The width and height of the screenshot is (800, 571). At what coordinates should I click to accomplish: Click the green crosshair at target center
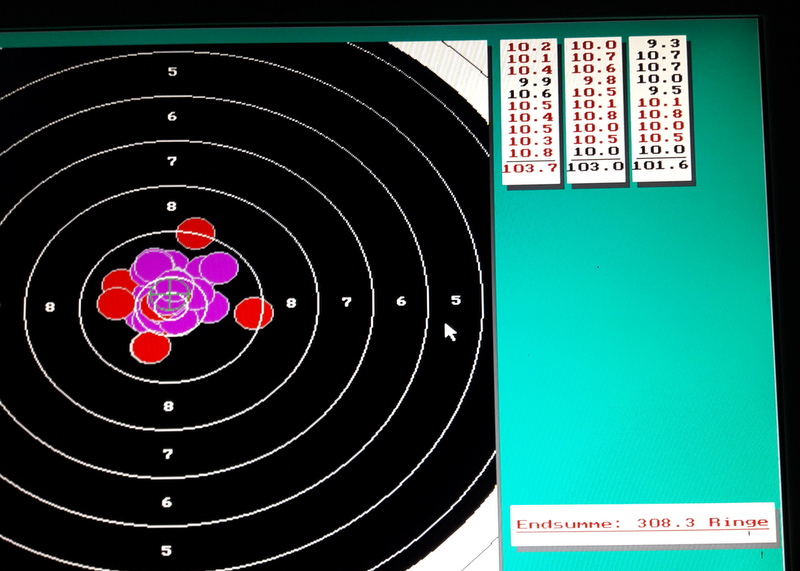click(172, 295)
